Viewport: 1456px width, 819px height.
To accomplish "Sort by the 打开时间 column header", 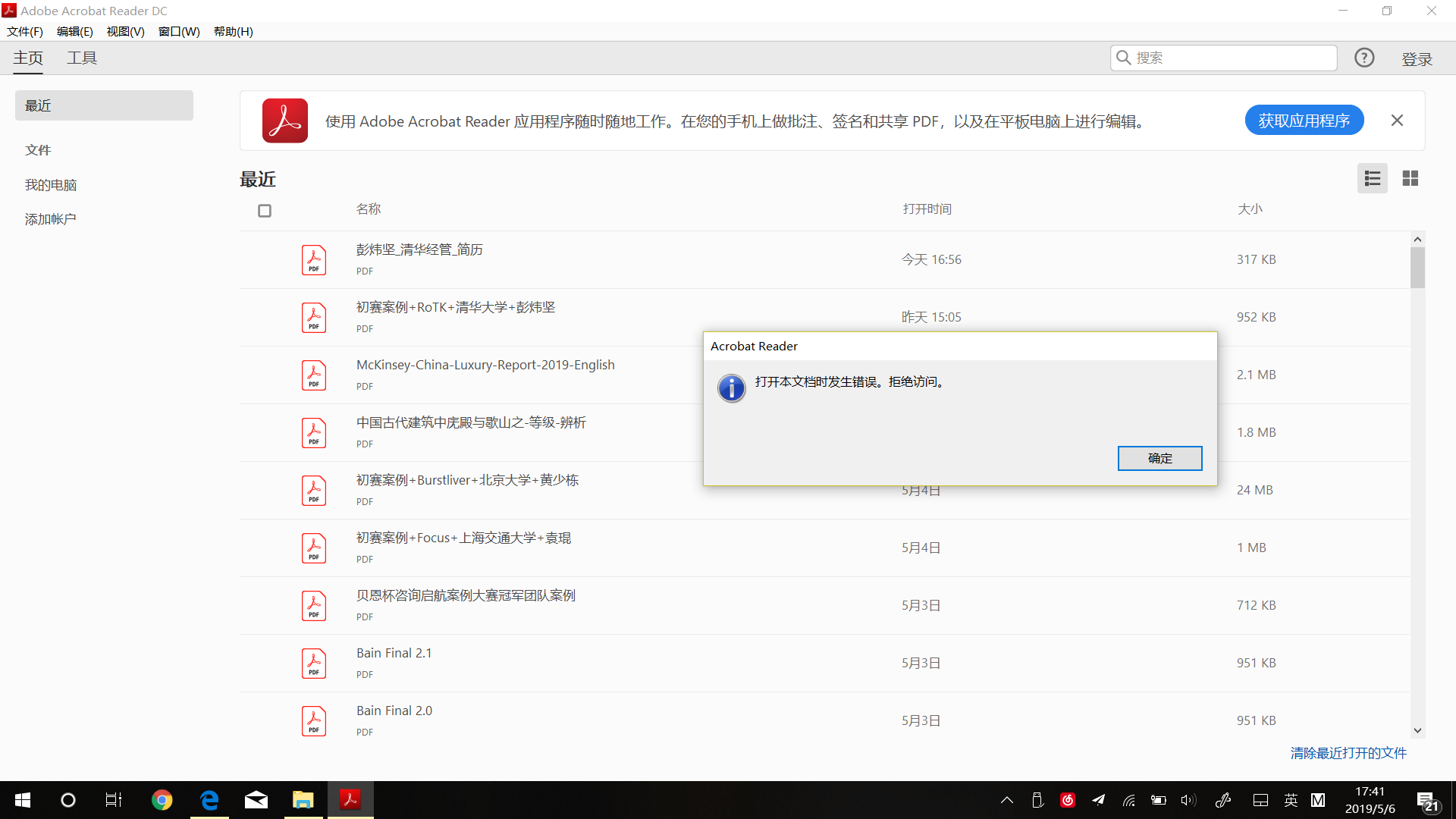I will point(927,209).
